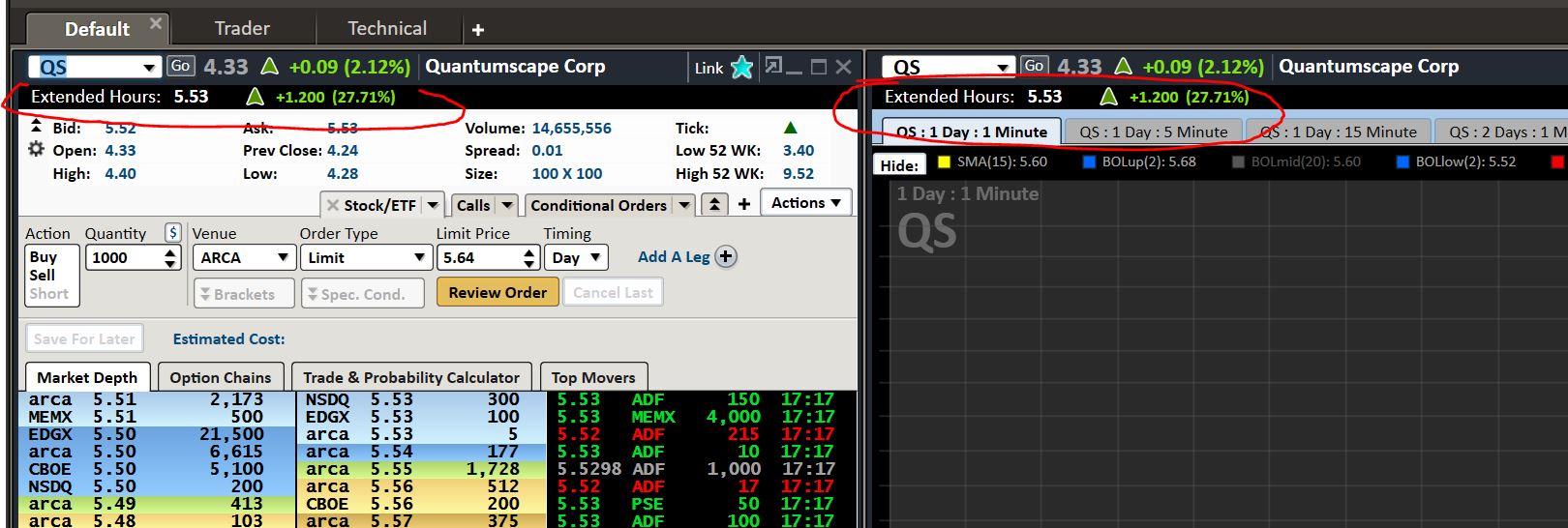Select Sell in Action list
This screenshot has height=528, width=1568.
pyautogui.click(x=42, y=275)
